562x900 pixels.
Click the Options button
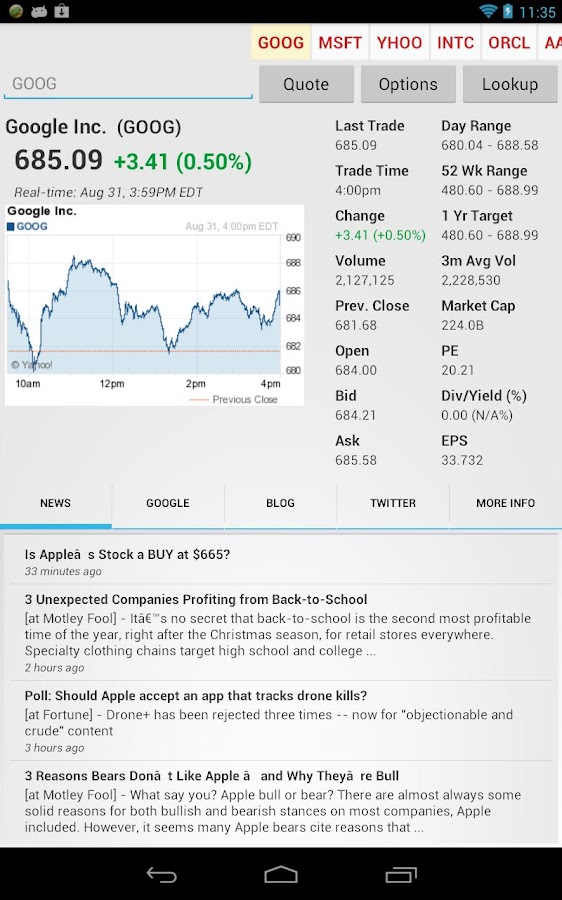tap(408, 84)
